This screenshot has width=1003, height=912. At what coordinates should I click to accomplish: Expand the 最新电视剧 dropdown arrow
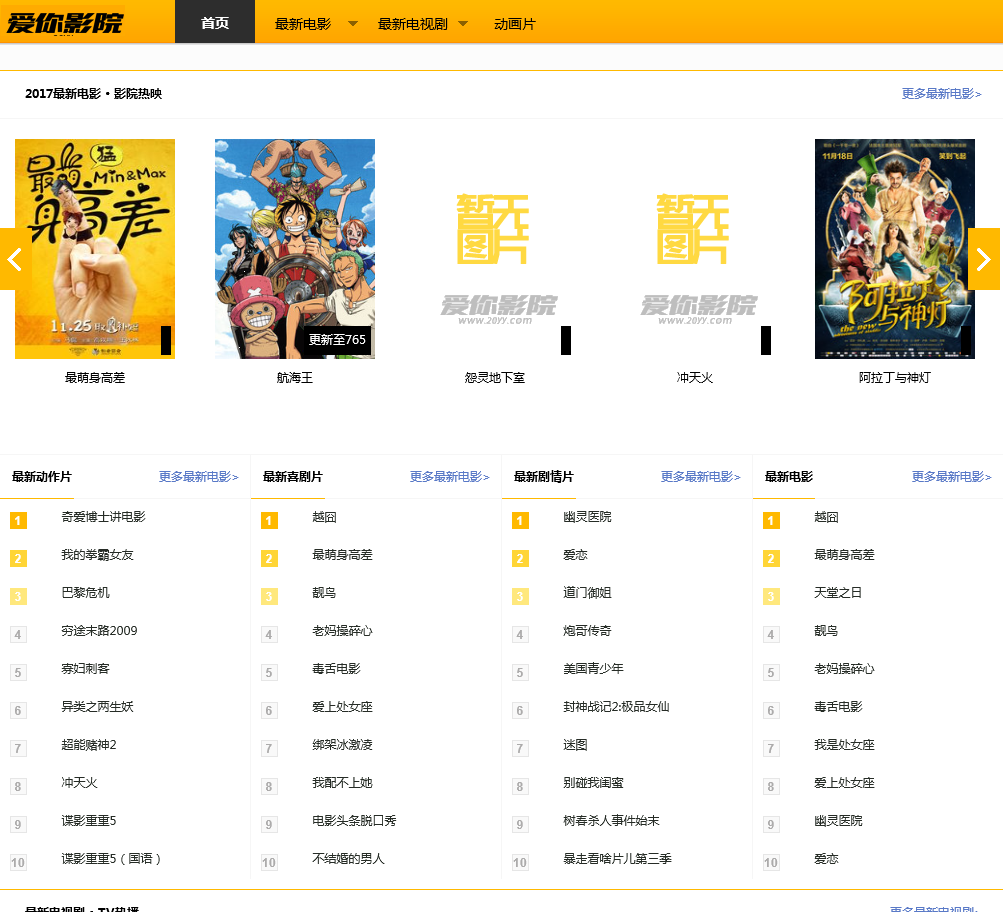(463, 24)
